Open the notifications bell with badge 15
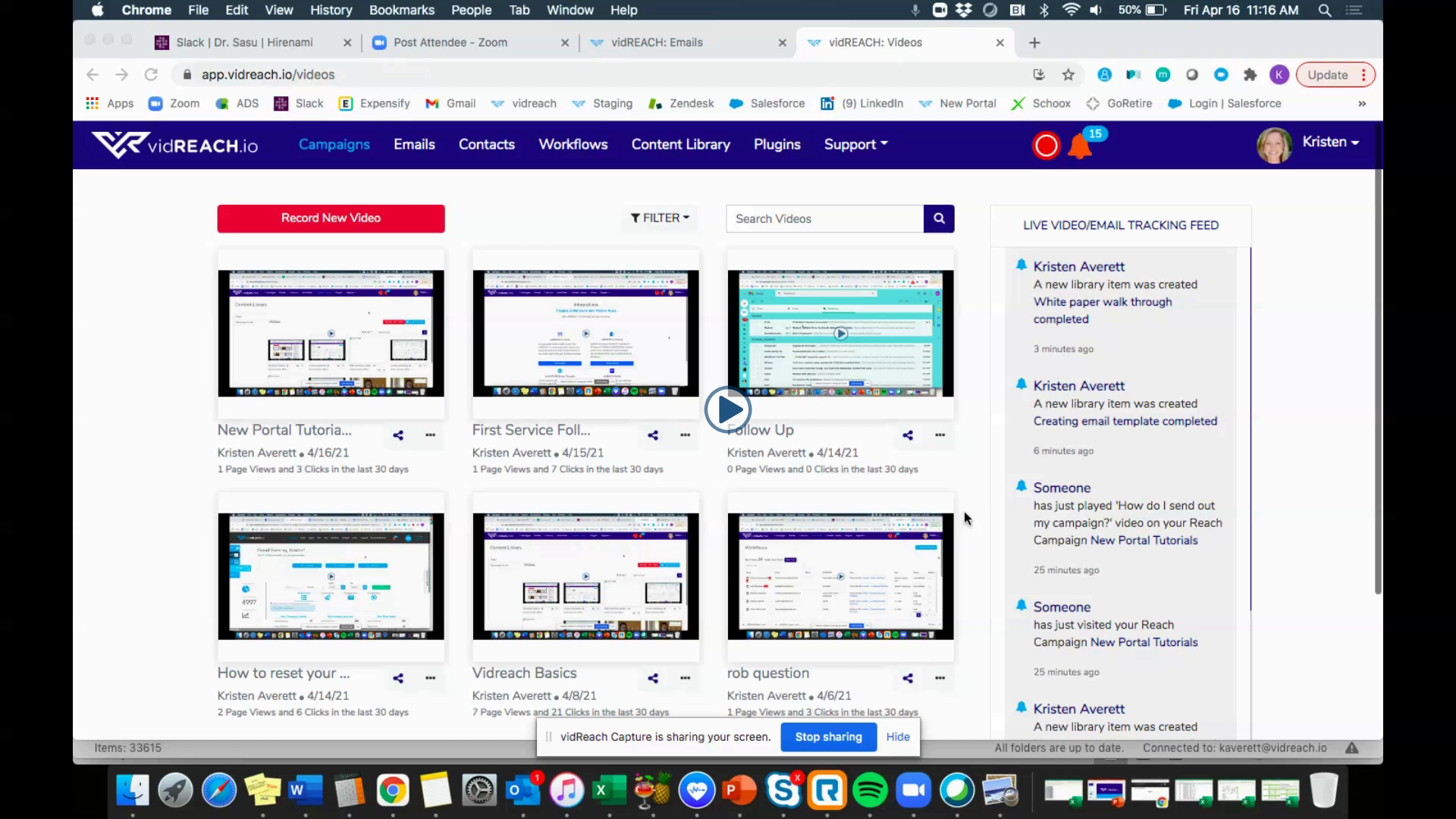1456x819 pixels. click(1079, 146)
